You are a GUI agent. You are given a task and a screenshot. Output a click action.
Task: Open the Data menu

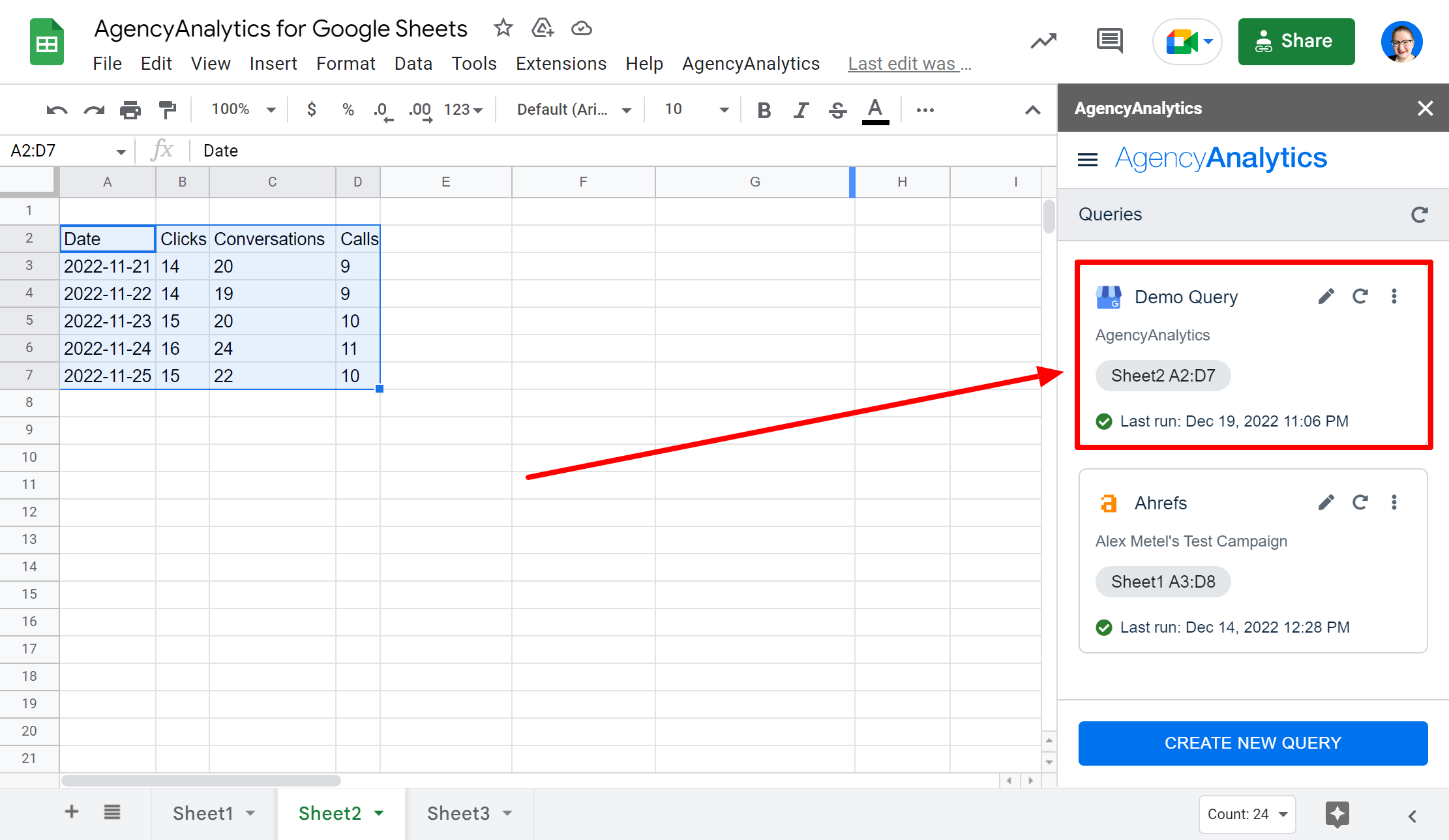[x=413, y=64]
